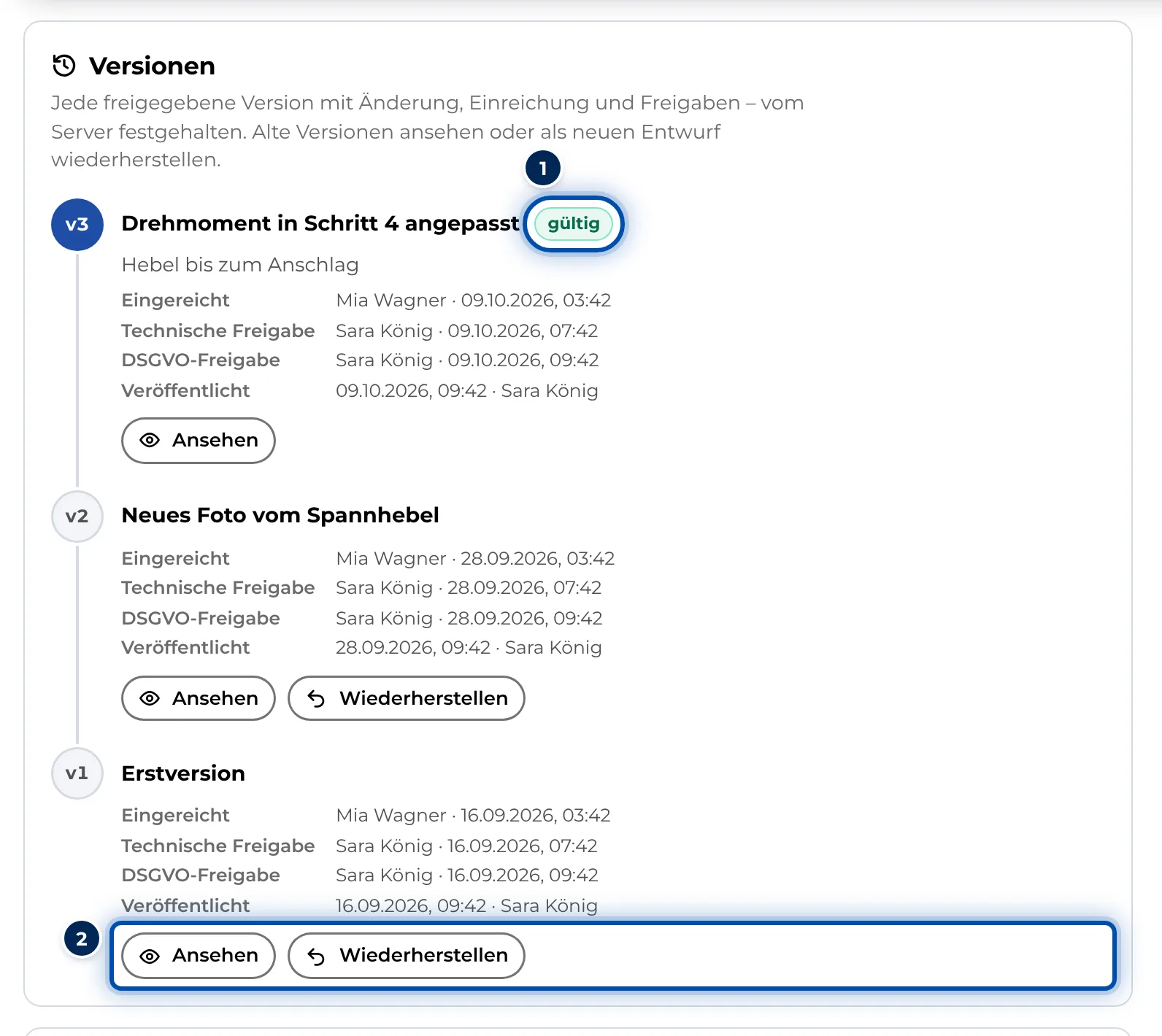Open Ansehen for Neues Foto vom Spannhebel
Image resolution: width=1162 pixels, height=1036 pixels.
coord(199,698)
